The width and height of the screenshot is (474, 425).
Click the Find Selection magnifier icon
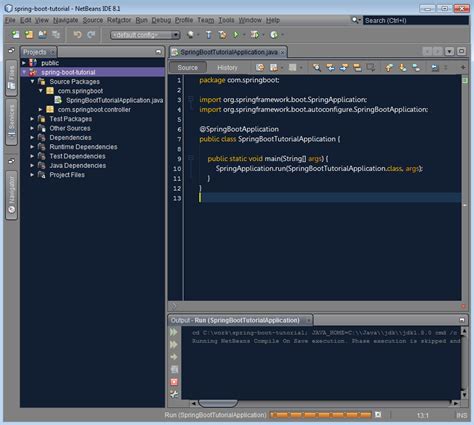coord(317,67)
